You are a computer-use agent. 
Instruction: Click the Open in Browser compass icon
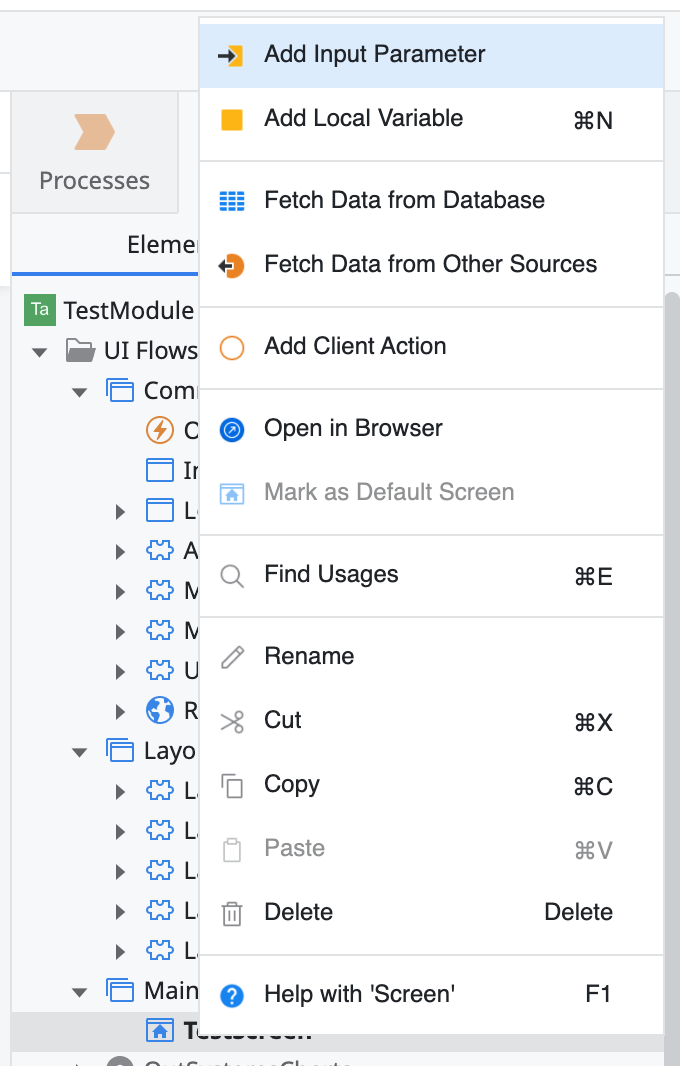point(231,430)
